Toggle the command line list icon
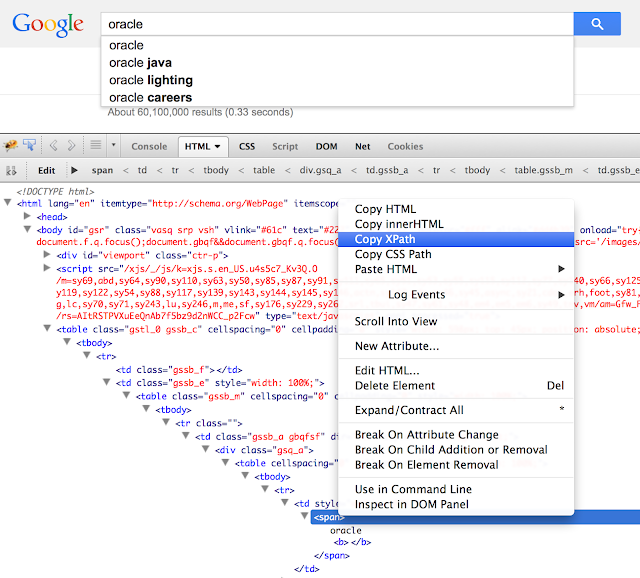The image size is (640, 578). [96, 145]
